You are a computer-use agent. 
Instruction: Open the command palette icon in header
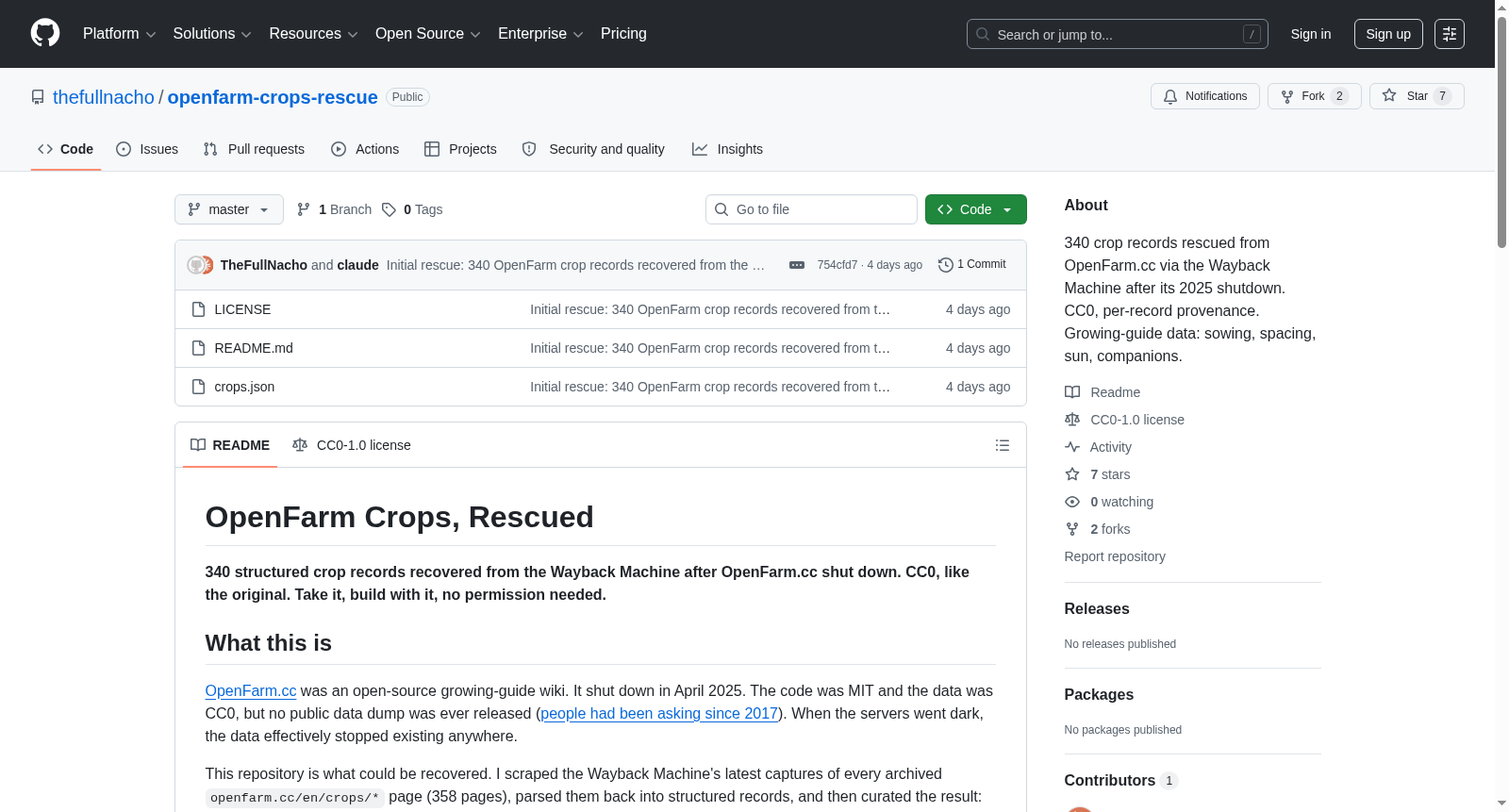(x=1450, y=34)
